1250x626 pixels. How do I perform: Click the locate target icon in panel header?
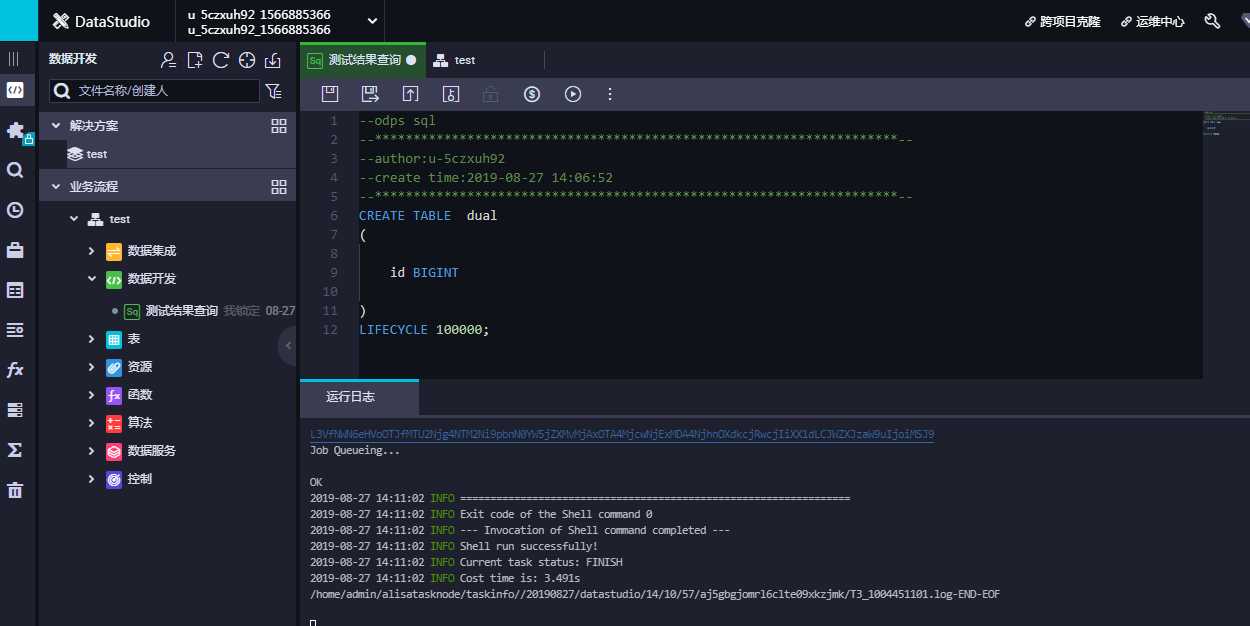[x=247, y=60]
